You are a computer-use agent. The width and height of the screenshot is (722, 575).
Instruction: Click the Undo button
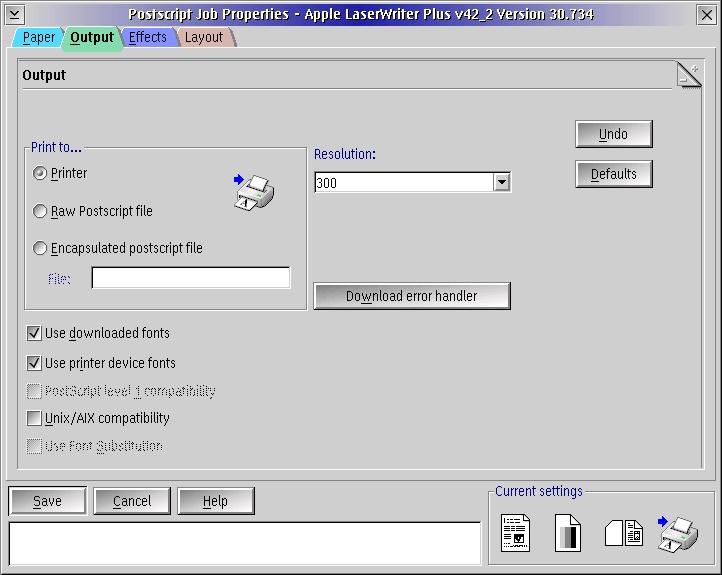tap(613, 134)
